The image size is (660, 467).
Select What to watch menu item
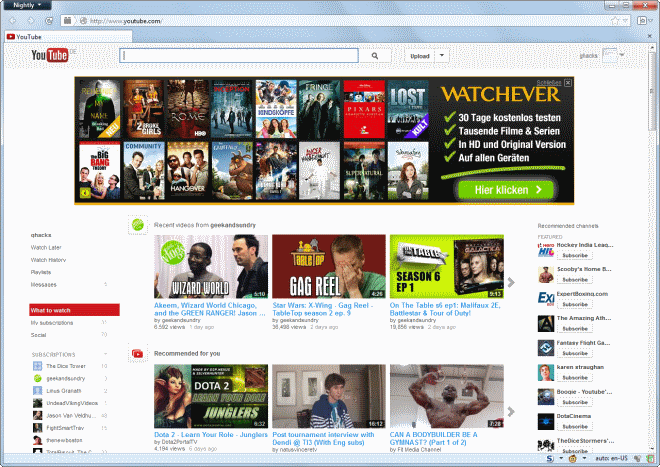75,310
